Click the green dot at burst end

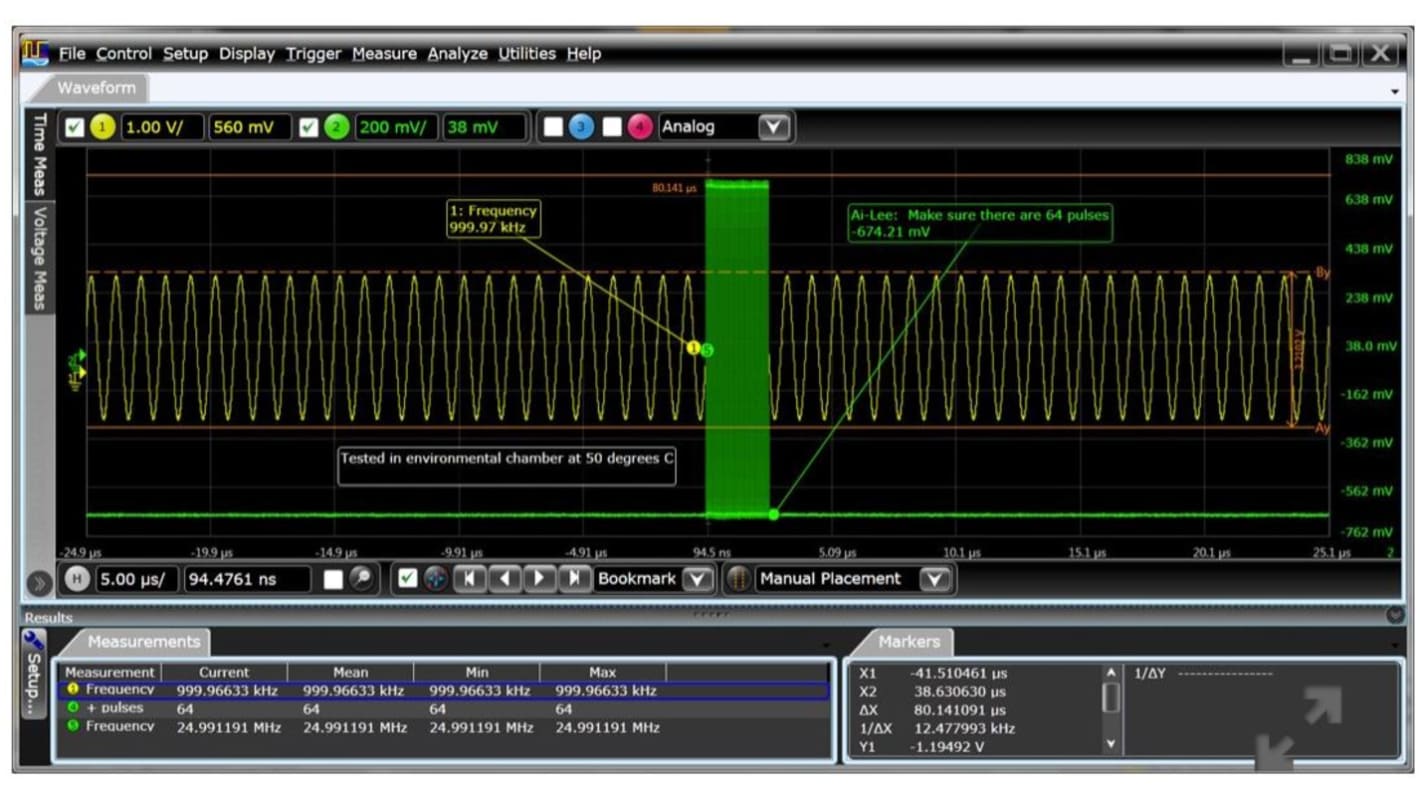click(774, 514)
